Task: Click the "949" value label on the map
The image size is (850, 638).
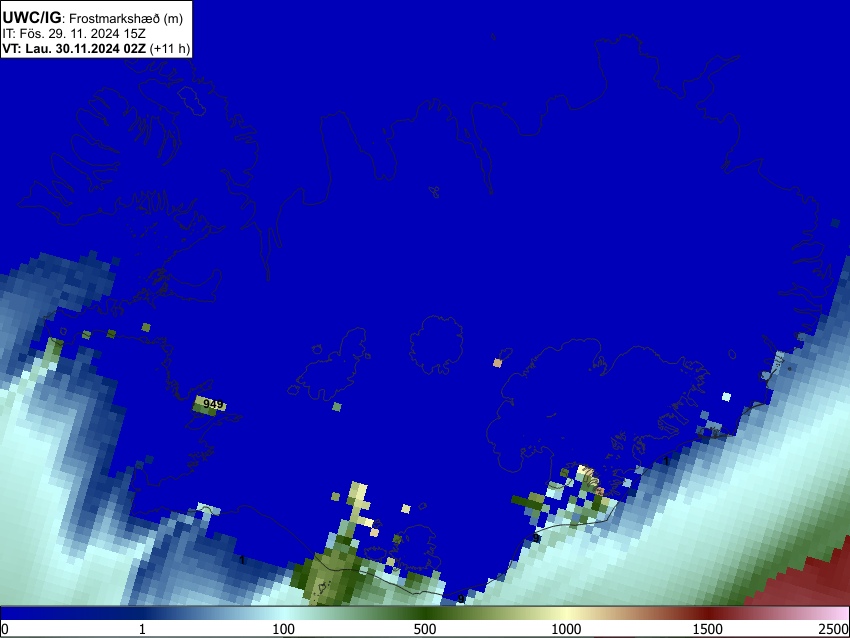Action: 212,404
